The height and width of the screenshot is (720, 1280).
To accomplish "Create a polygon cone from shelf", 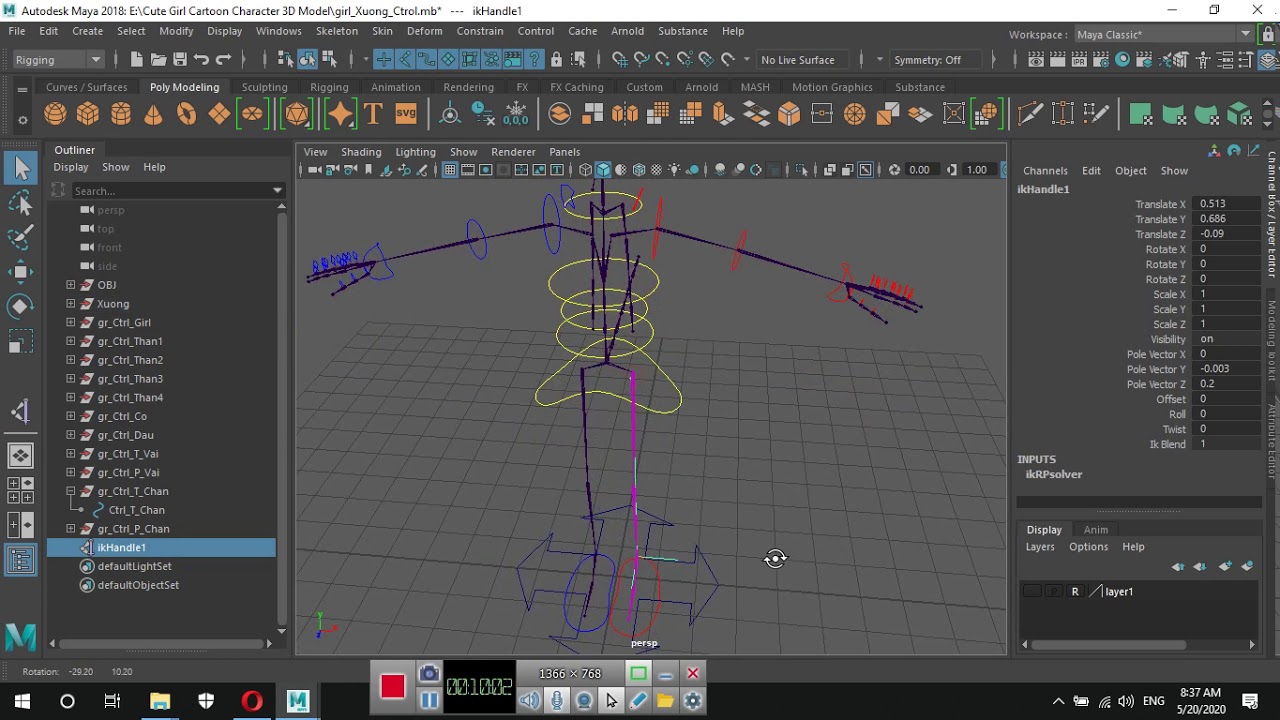I will tap(153, 114).
